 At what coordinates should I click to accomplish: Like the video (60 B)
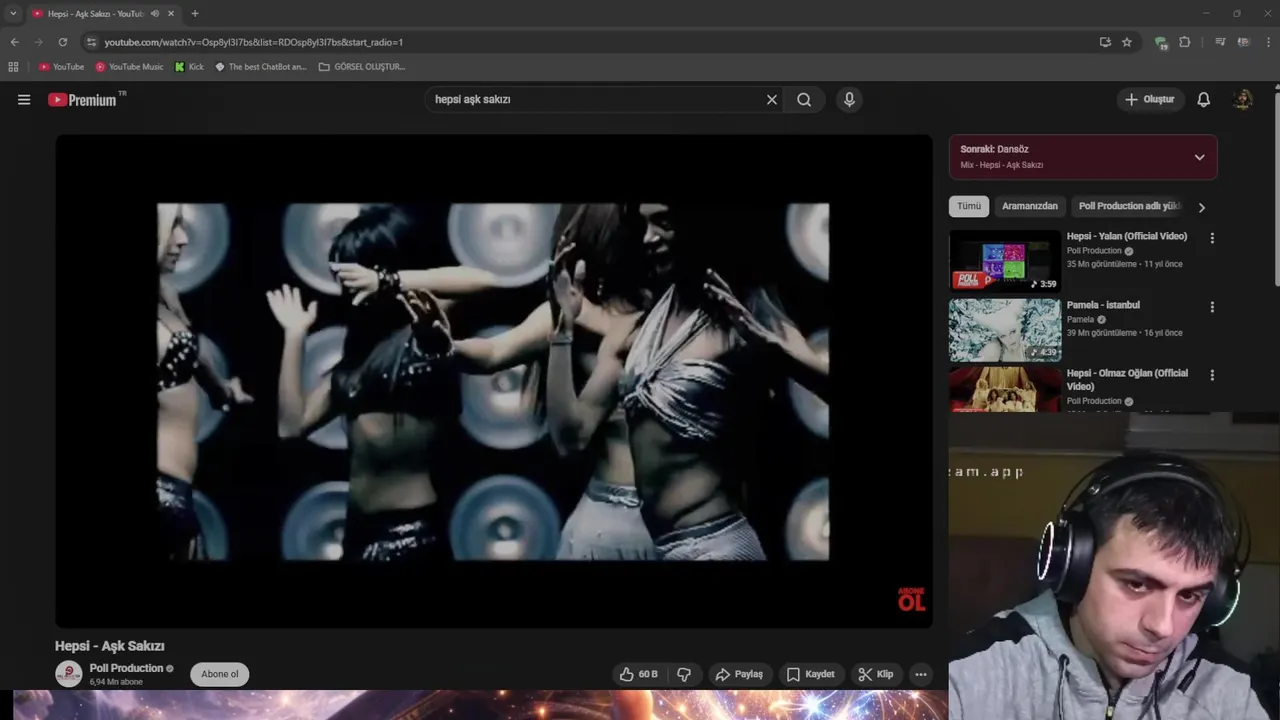(638, 675)
